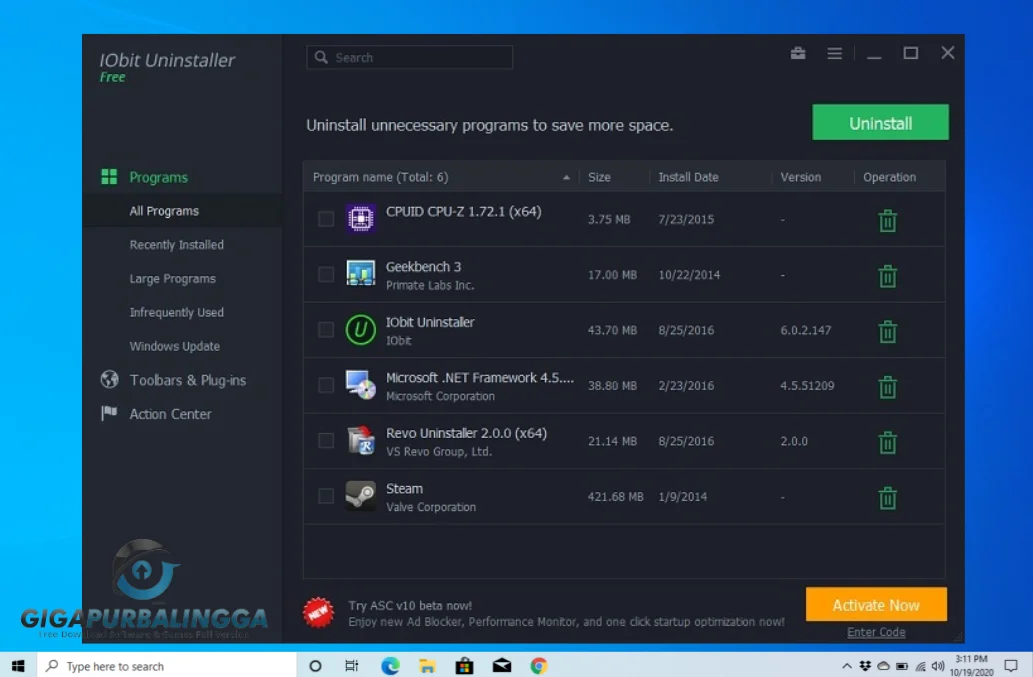This screenshot has height=677, width=1033.
Task: Click the Windows taskbar search box
Action: pyautogui.click(x=167, y=666)
